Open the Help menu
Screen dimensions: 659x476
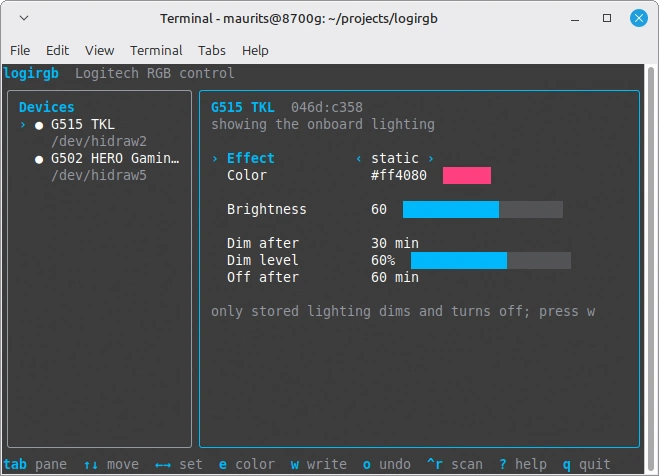coord(255,50)
